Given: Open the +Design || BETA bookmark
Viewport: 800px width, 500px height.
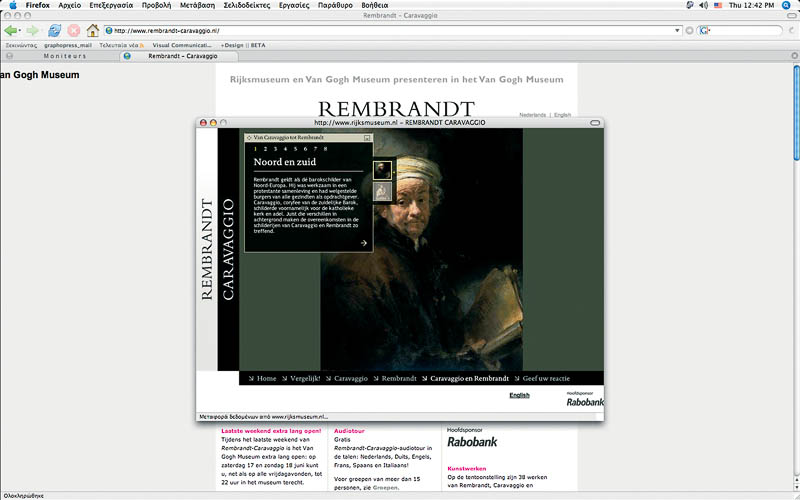Looking at the screenshot, I should coord(243,45).
